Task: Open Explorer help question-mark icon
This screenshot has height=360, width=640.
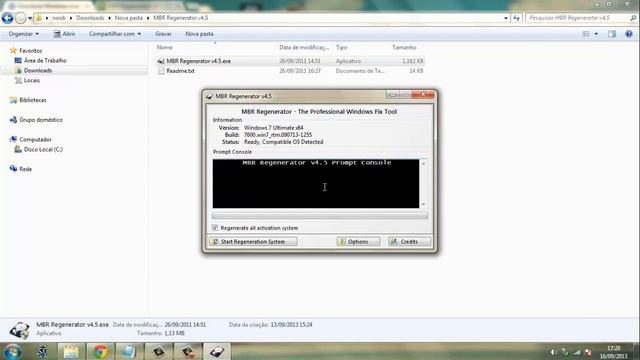Action: point(629,34)
